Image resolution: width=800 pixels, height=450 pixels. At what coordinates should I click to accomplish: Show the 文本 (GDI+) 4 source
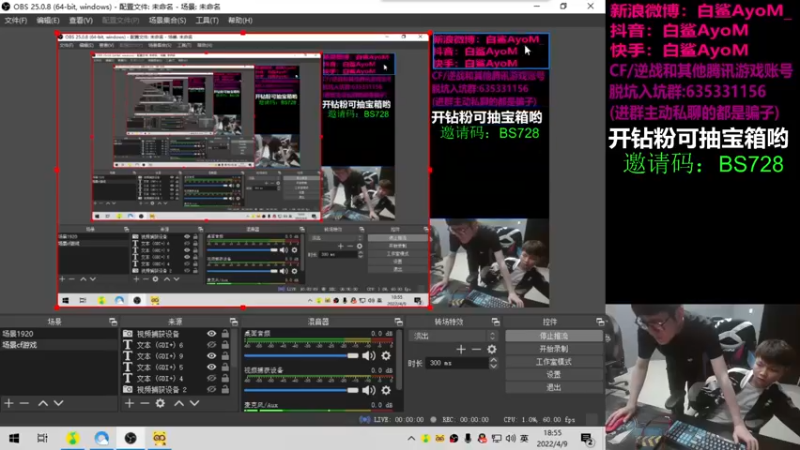(211, 379)
